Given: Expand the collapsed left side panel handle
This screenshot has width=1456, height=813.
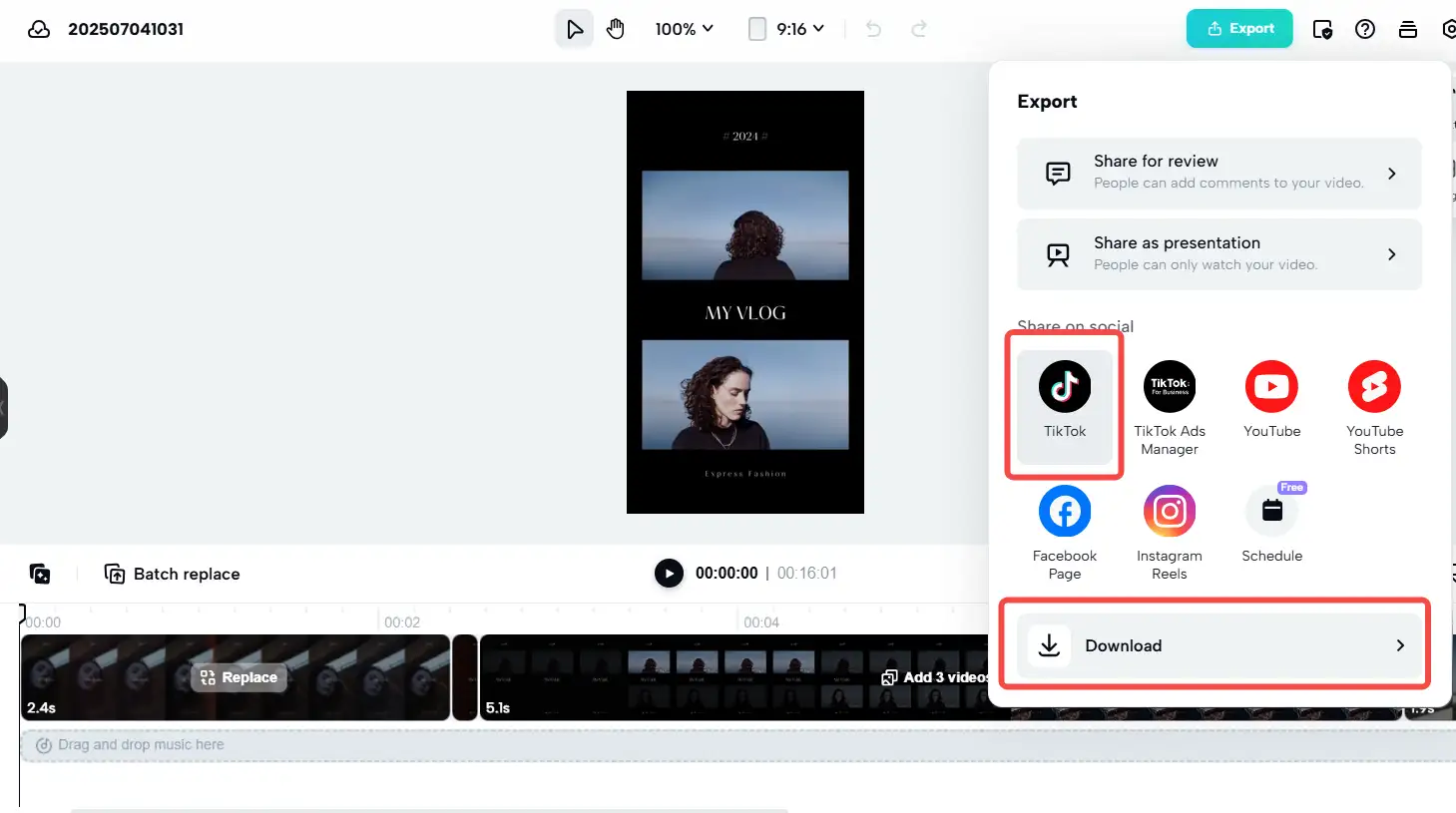Looking at the screenshot, I should (x=4, y=407).
